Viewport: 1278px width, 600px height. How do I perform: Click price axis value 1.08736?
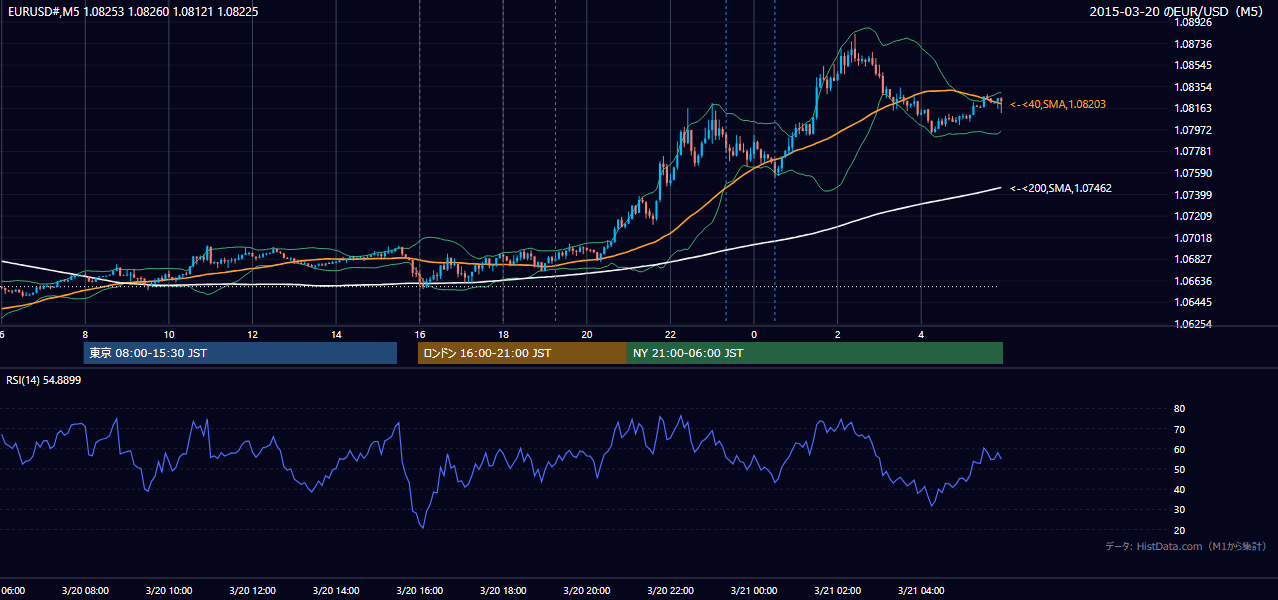pos(1192,44)
